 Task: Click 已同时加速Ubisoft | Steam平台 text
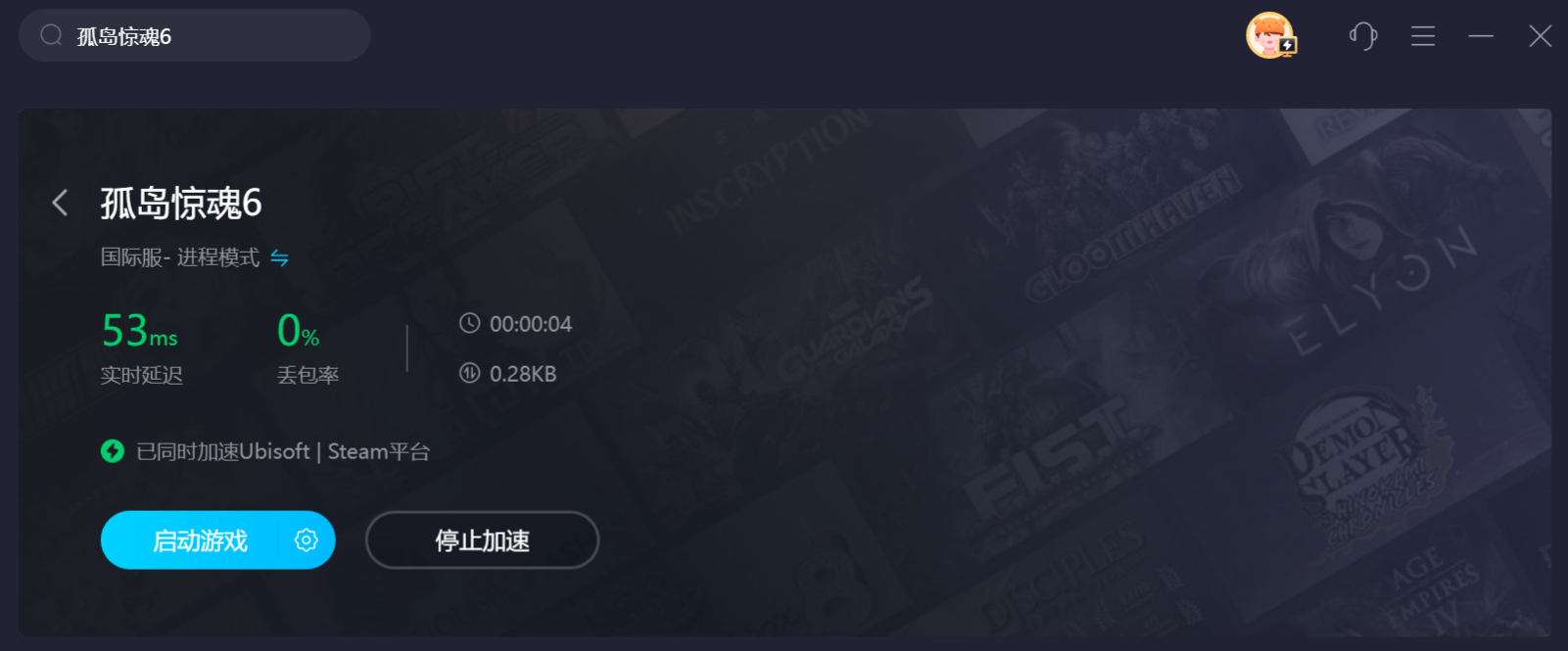(283, 451)
